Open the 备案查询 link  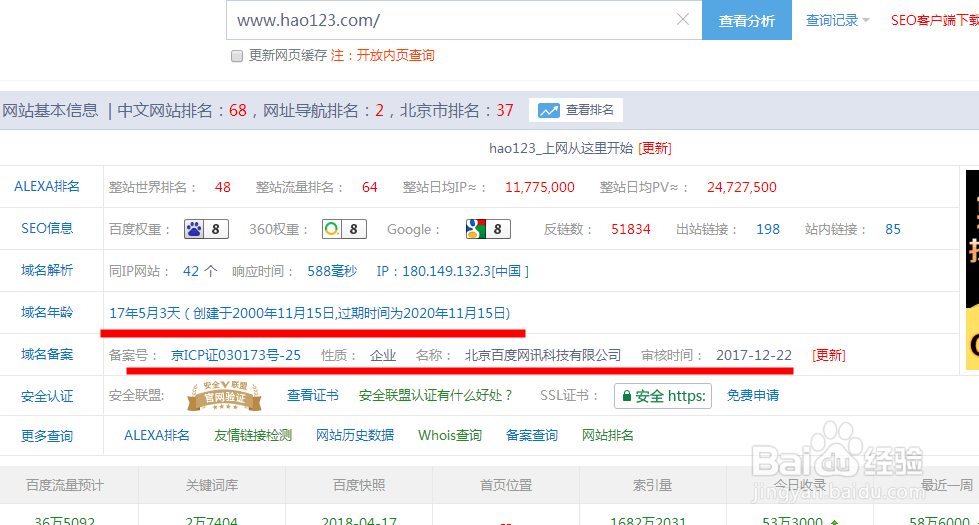(x=531, y=435)
